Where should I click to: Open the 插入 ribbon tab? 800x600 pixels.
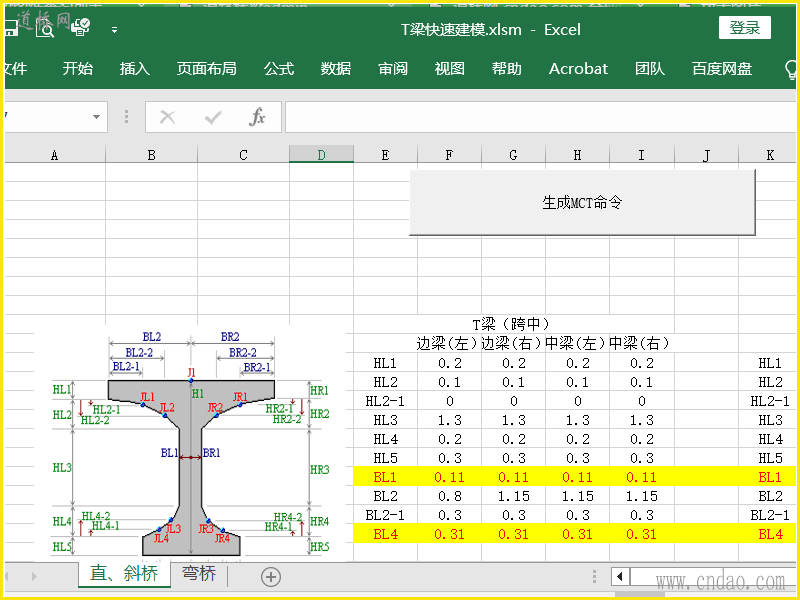click(135, 68)
